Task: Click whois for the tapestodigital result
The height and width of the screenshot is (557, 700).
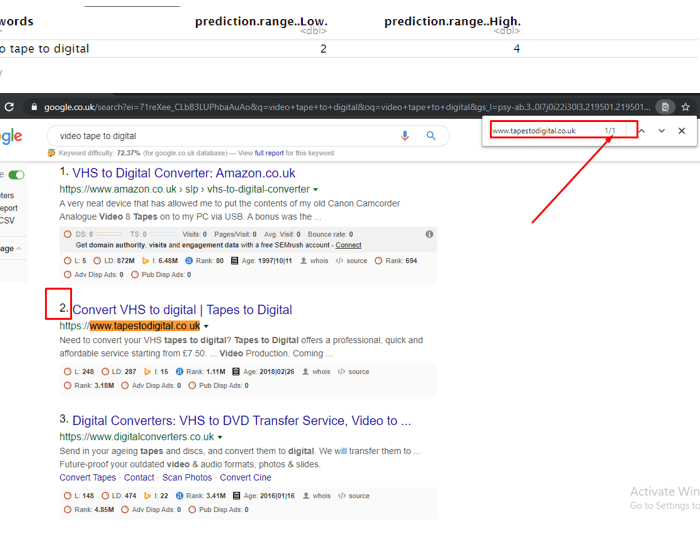Action: point(317,372)
